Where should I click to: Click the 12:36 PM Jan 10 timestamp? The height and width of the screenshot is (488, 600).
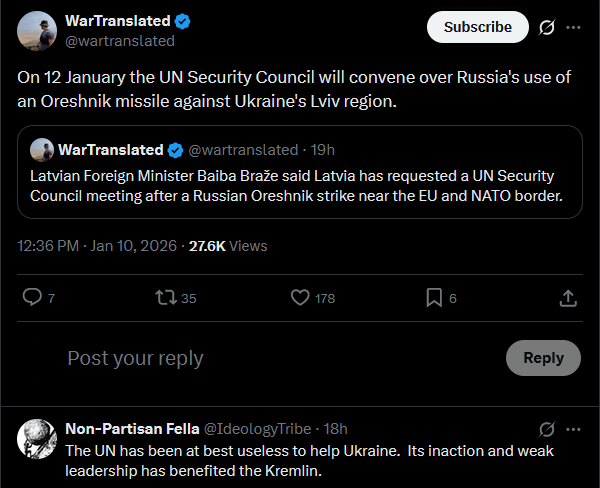pos(98,245)
